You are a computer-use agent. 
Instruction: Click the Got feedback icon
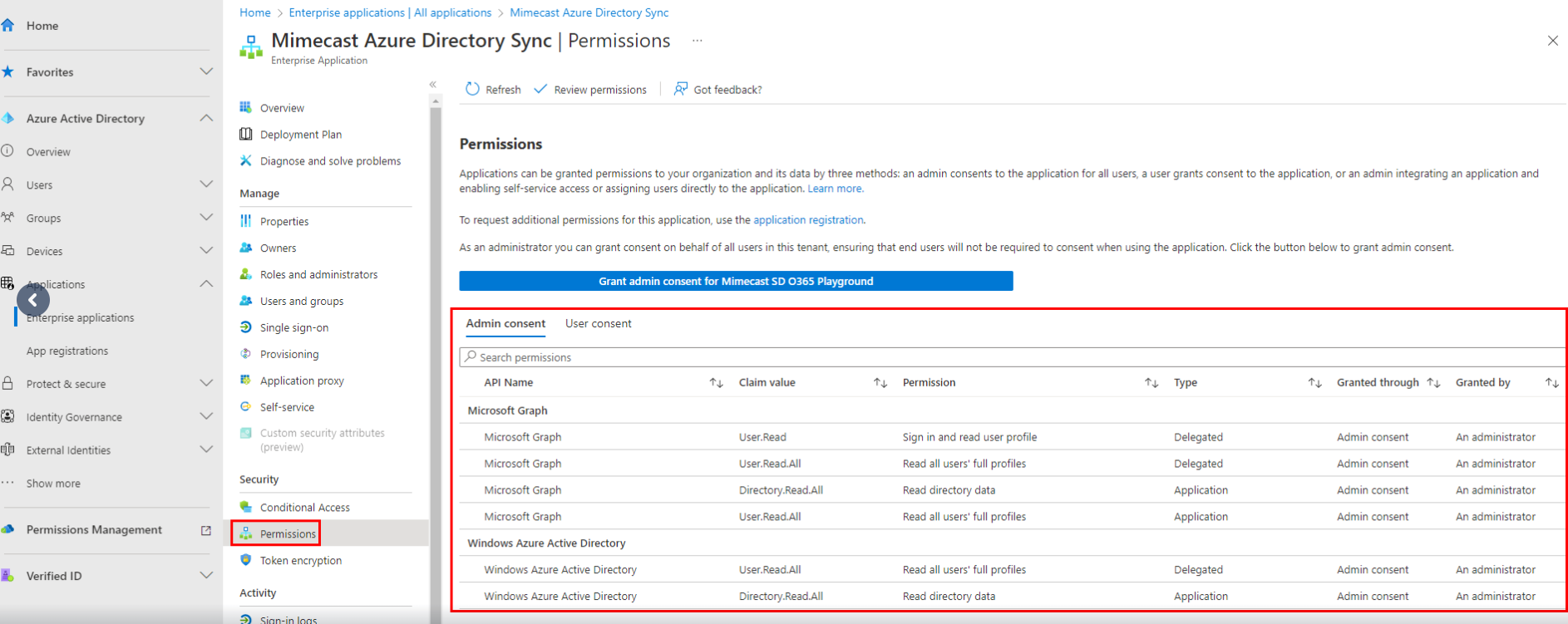tap(681, 89)
